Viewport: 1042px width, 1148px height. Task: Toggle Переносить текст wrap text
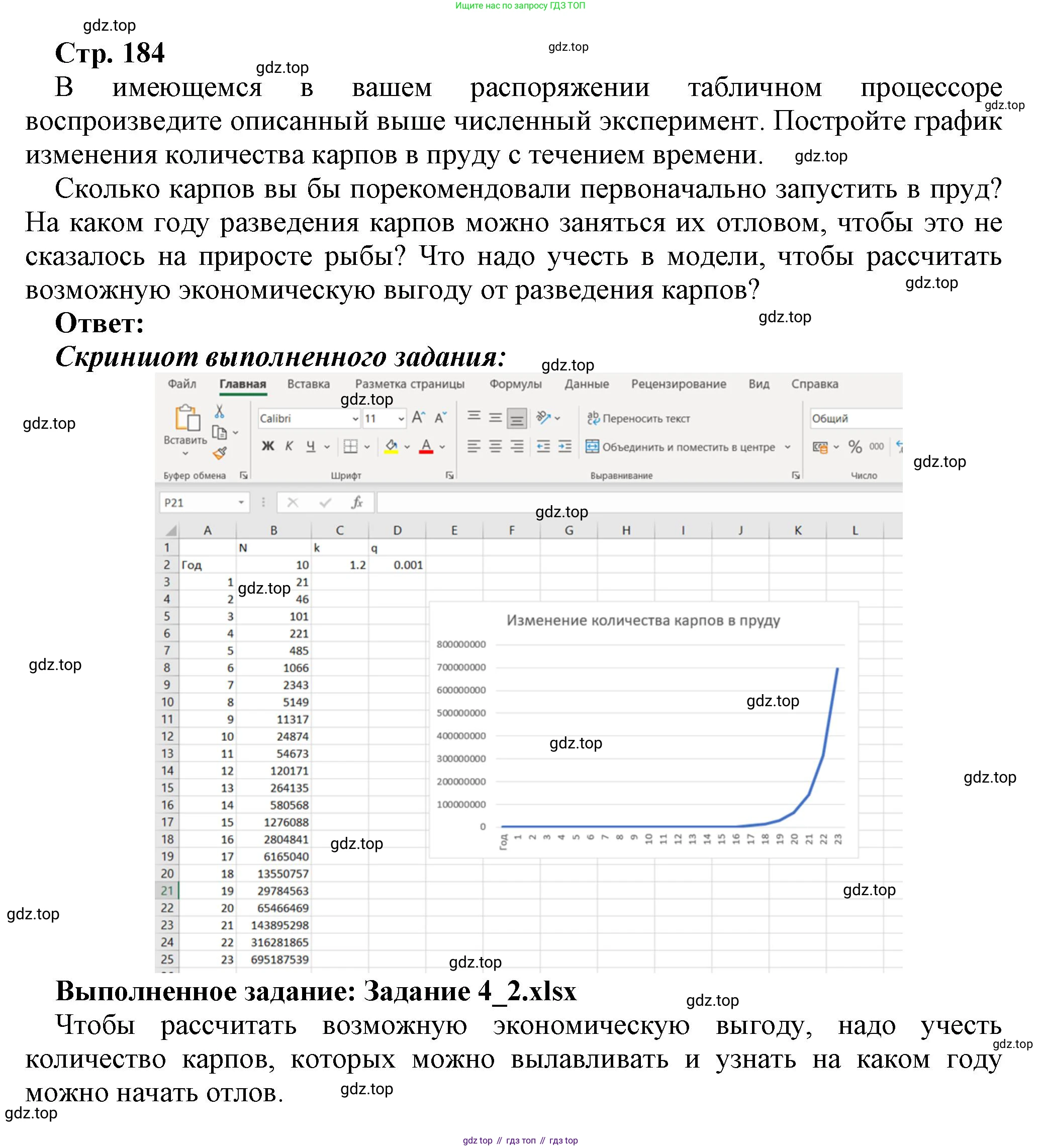(638, 419)
